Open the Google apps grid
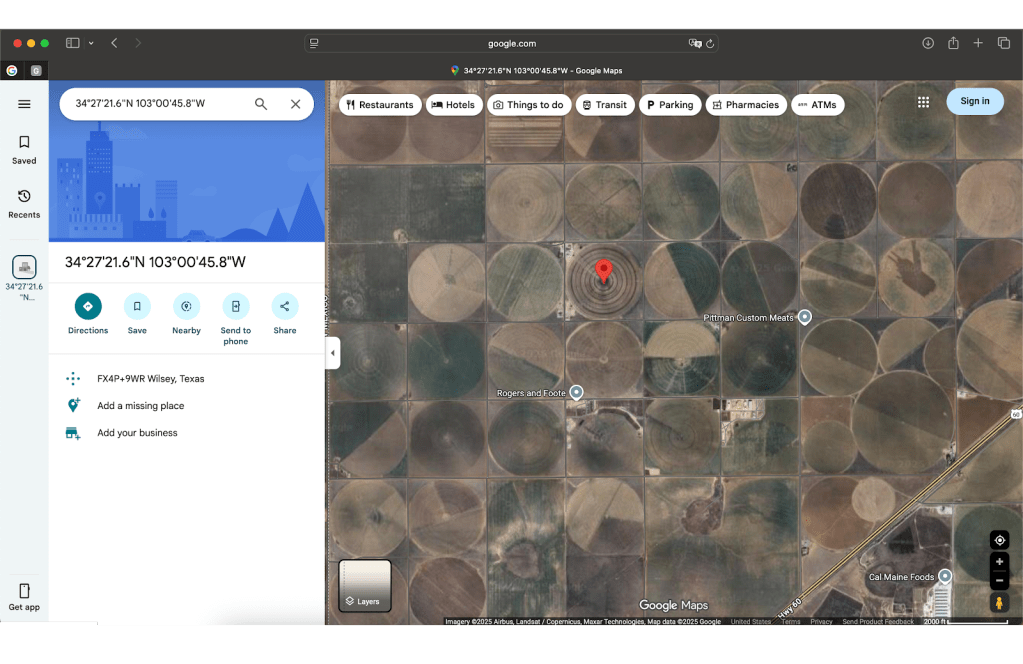This screenshot has height=664, width=1023. click(923, 102)
